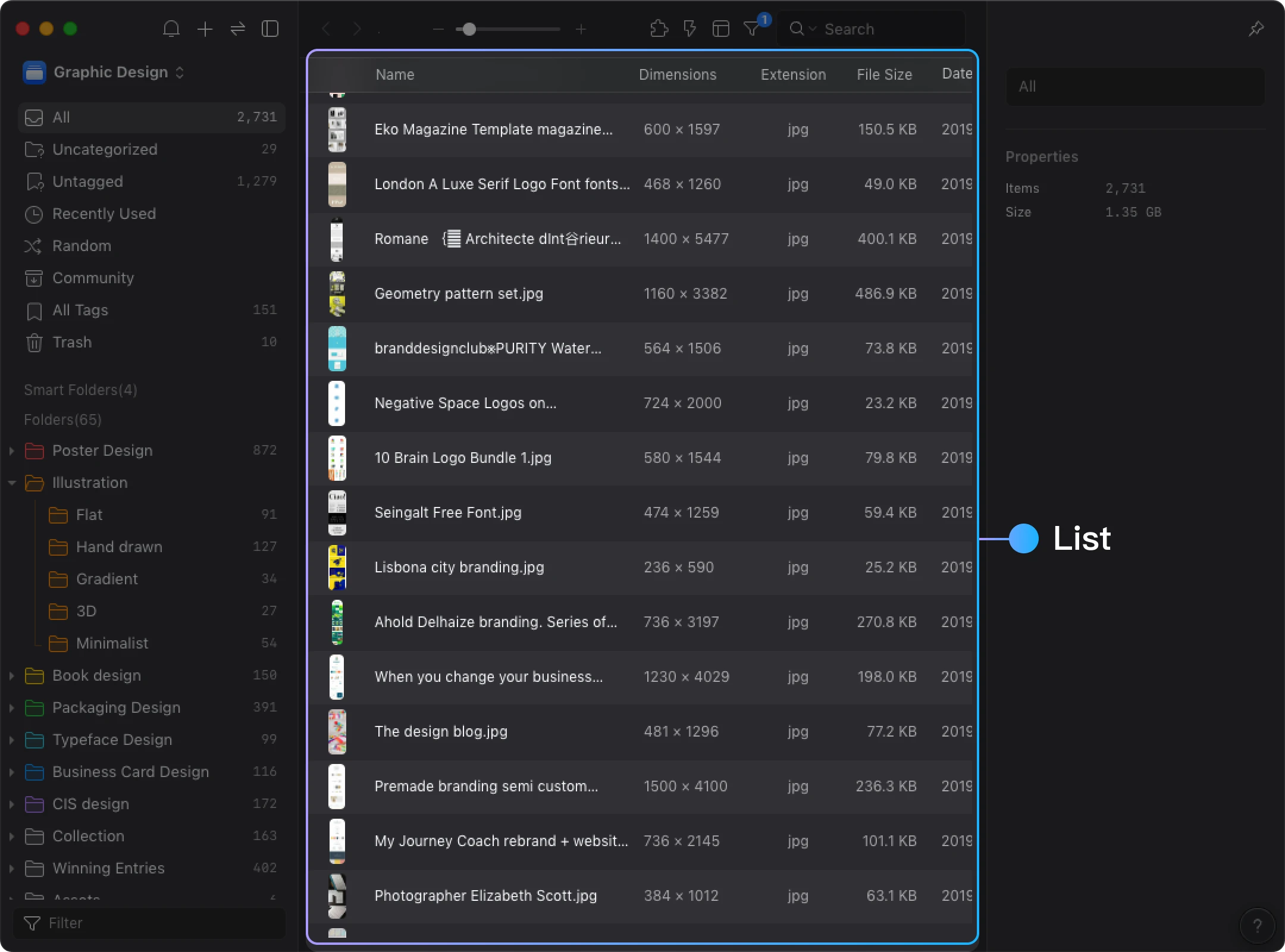Open the Community section
The width and height of the screenshot is (1285, 952).
point(152,278)
